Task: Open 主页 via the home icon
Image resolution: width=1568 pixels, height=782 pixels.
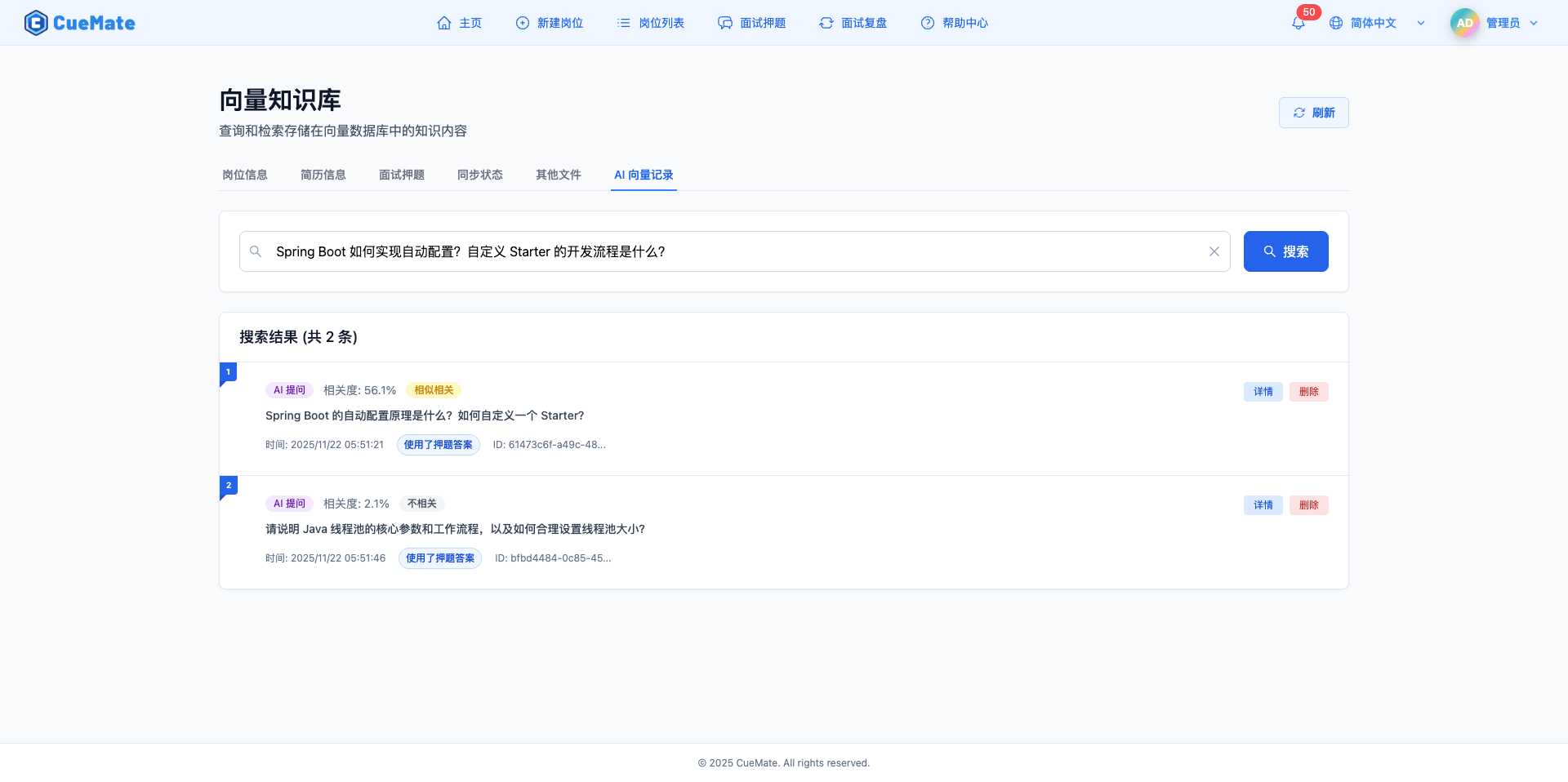Action: (x=443, y=22)
